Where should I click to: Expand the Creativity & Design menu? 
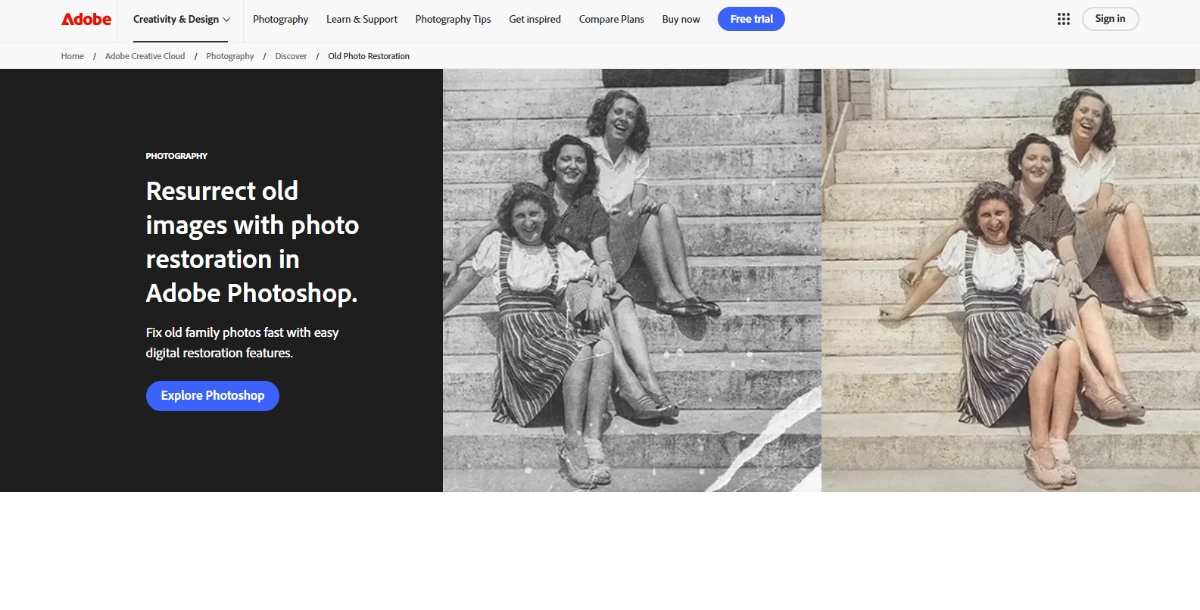pos(182,19)
